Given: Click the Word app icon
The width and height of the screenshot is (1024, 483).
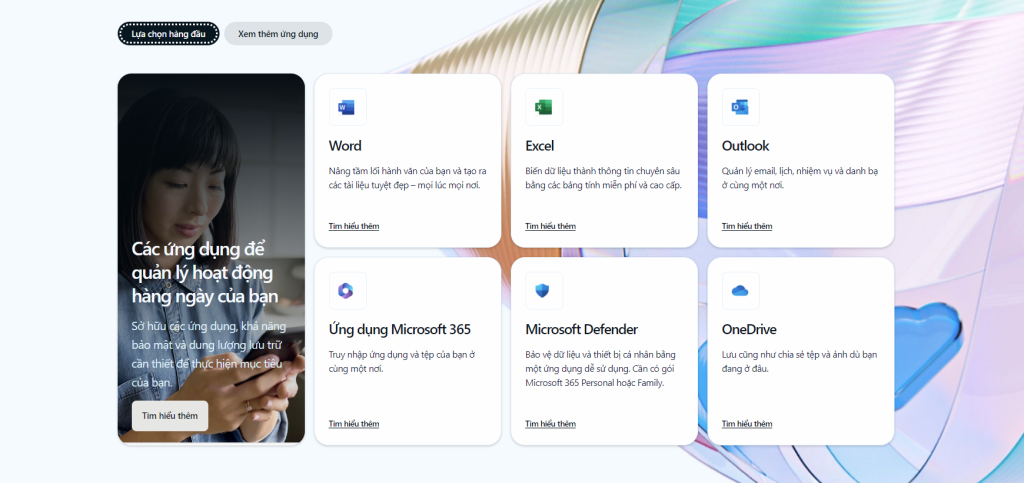Looking at the screenshot, I should pos(347,107).
